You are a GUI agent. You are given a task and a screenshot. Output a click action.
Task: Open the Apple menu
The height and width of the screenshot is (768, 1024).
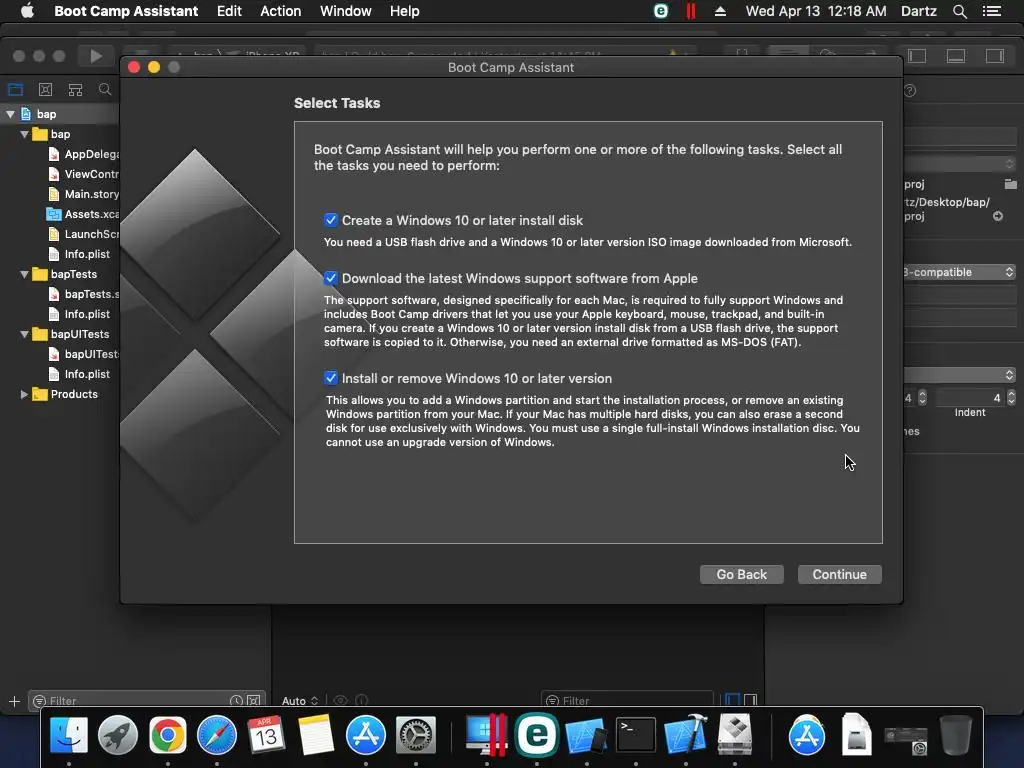click(x=27, y=11)
